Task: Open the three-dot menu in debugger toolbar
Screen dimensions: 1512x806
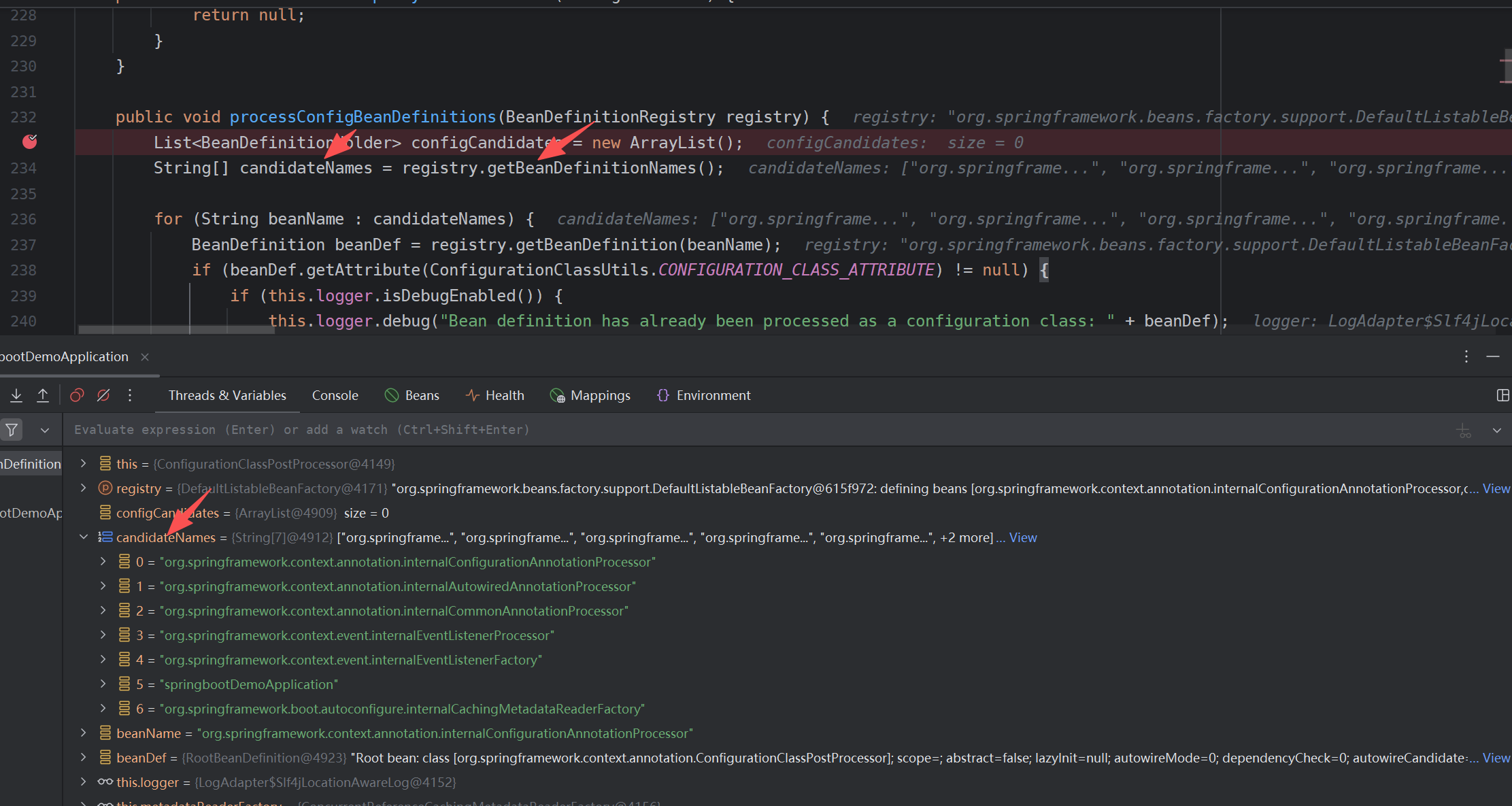Action: (x=130, y=395)
